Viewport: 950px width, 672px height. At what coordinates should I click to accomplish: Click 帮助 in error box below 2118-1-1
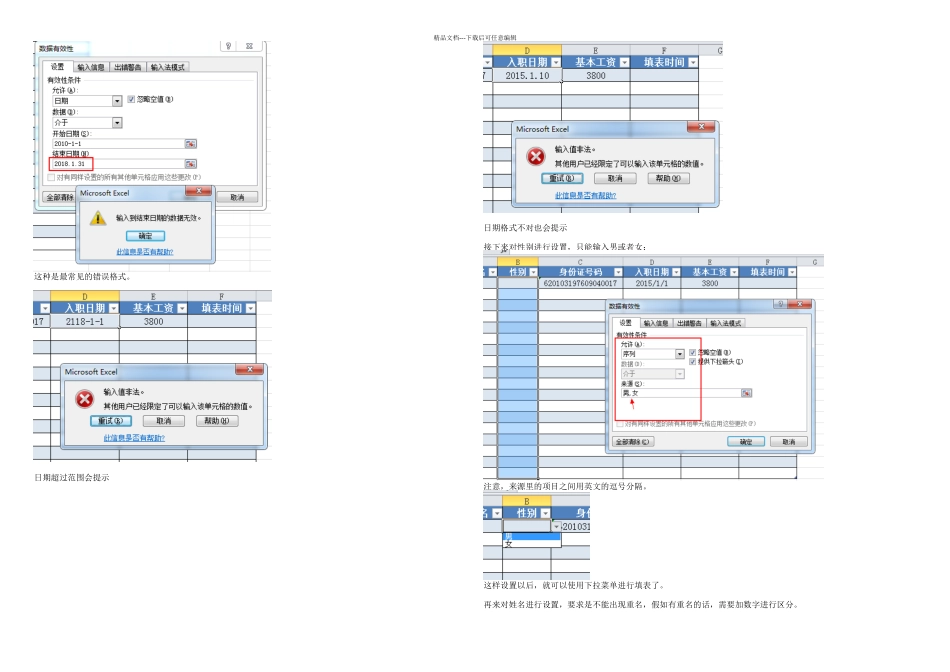pos(217,421)
